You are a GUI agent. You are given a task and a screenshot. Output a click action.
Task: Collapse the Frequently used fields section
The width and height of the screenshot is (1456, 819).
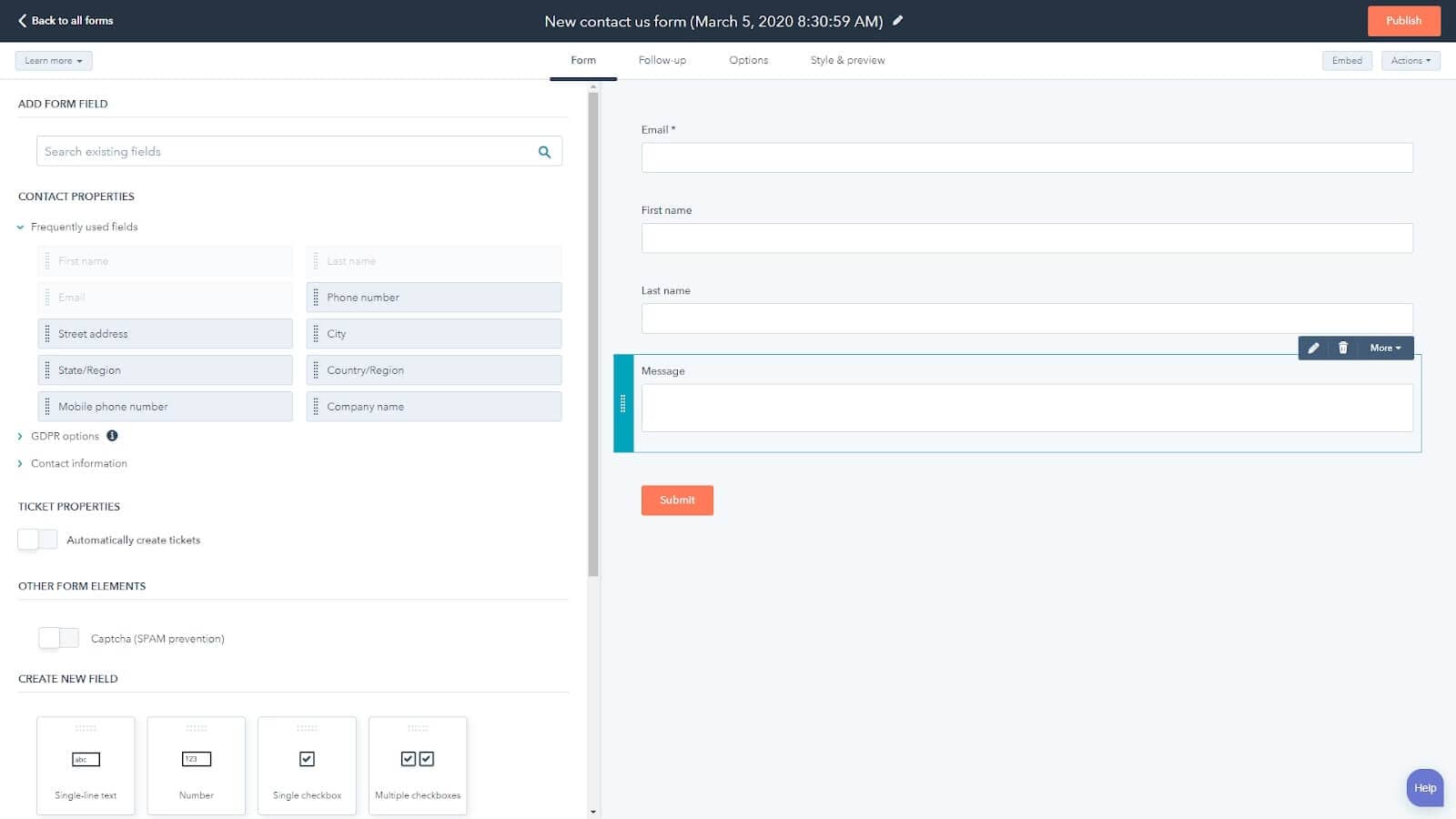[x=20, y=227]
